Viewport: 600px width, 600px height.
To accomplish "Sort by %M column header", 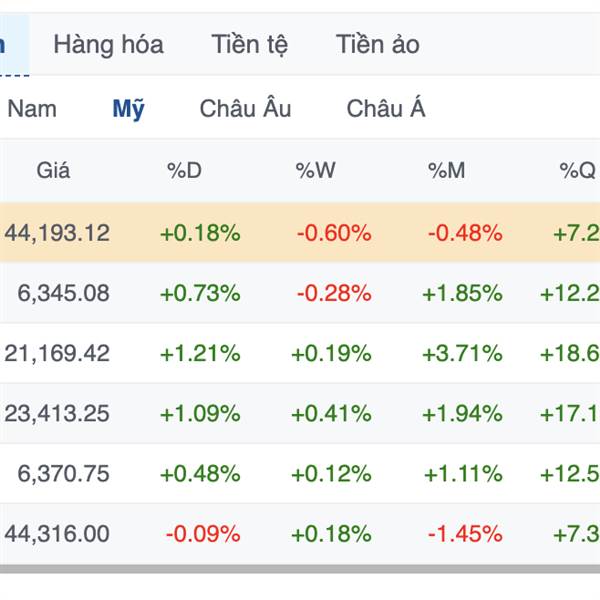I will 447,171.
